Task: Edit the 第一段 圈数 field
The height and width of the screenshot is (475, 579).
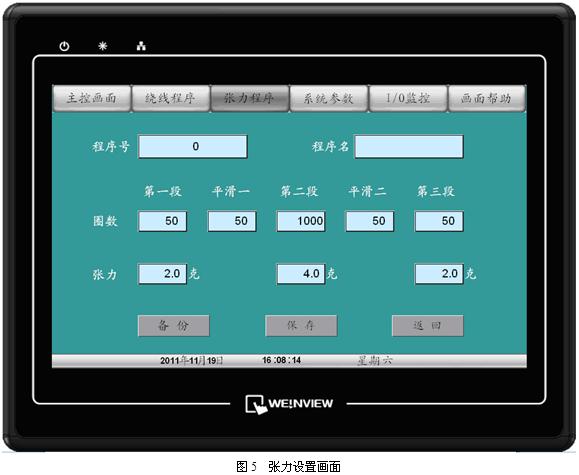Action: click(x=162, y=221)
